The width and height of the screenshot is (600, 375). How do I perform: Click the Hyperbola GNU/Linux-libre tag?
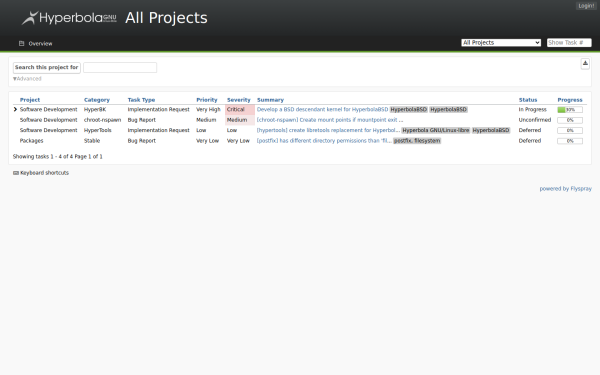click(435, 130)
